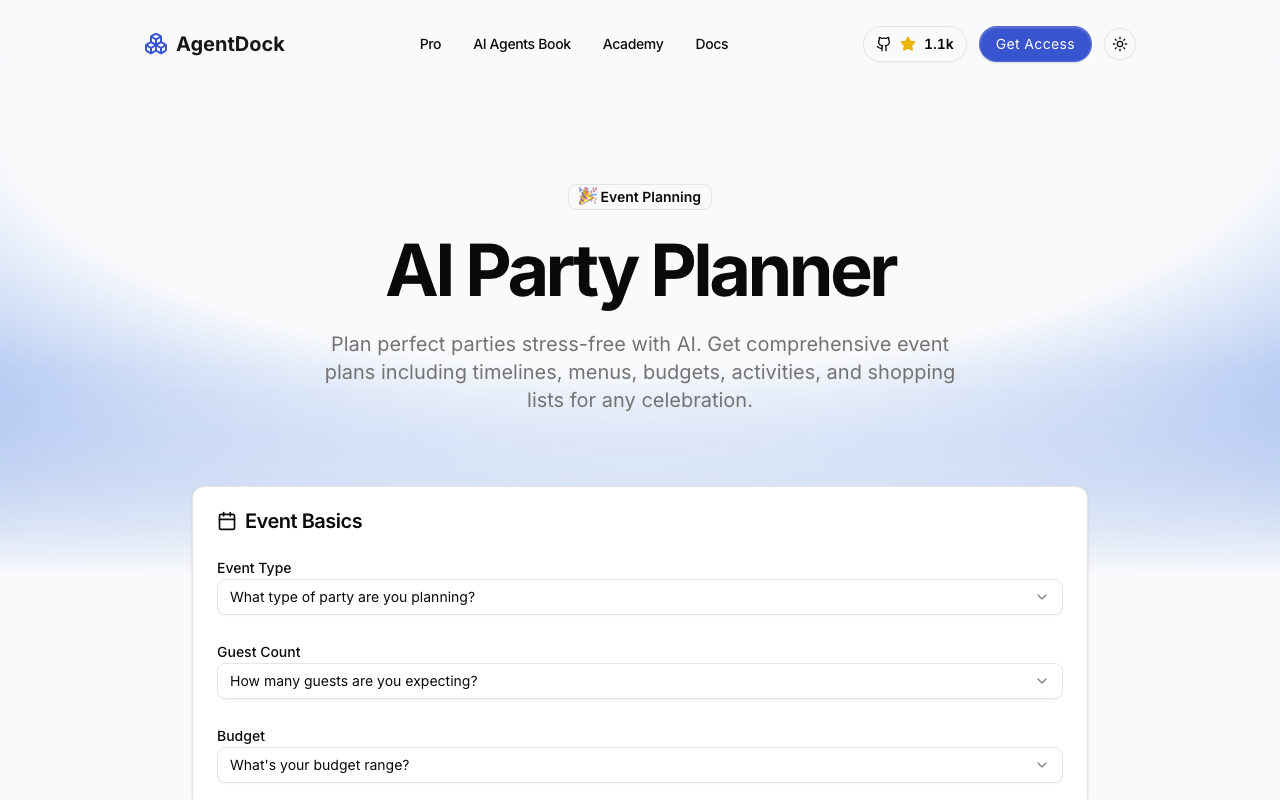Open the Event Type dropdown

(640, 597)
